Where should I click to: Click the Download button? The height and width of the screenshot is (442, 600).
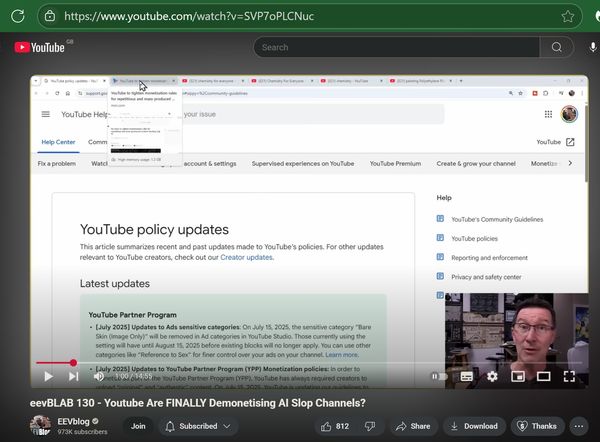click(474, 426)
